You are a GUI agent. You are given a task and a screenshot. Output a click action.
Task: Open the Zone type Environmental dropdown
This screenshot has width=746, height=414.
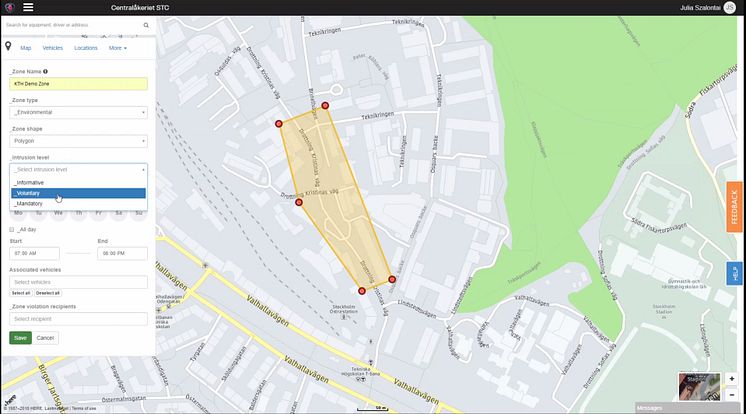click(x=79, y=112)
